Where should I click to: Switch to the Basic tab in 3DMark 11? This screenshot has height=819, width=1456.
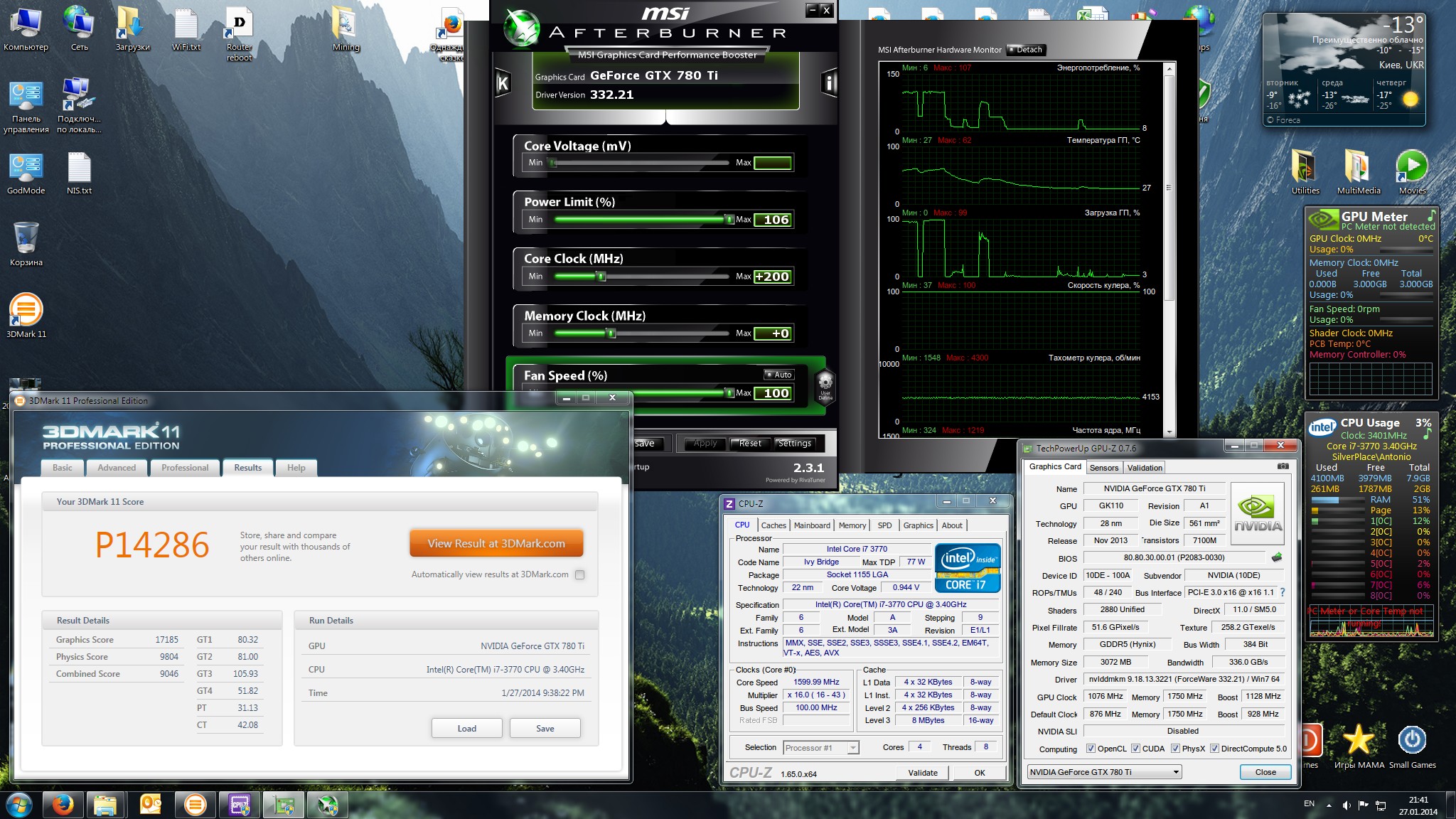[63, 468]
